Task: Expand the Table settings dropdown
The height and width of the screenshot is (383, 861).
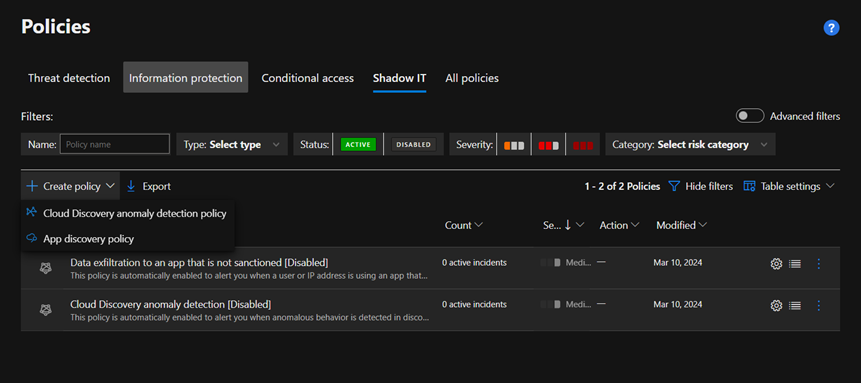Action: 789,186
